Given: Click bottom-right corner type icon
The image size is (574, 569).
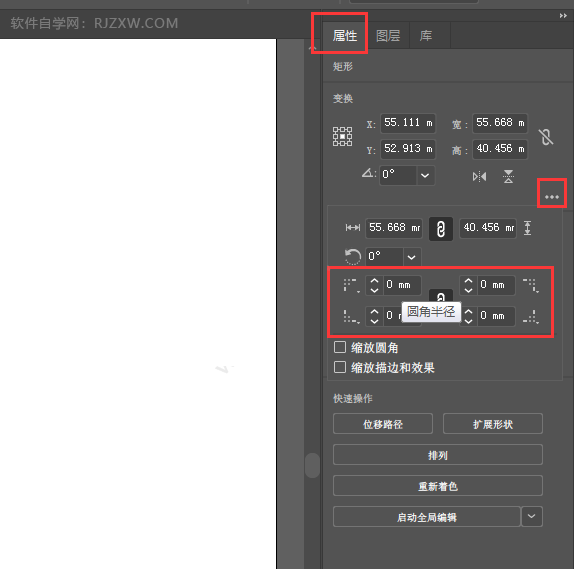Looking at the screenshot, I should click(x=531, y=316).
